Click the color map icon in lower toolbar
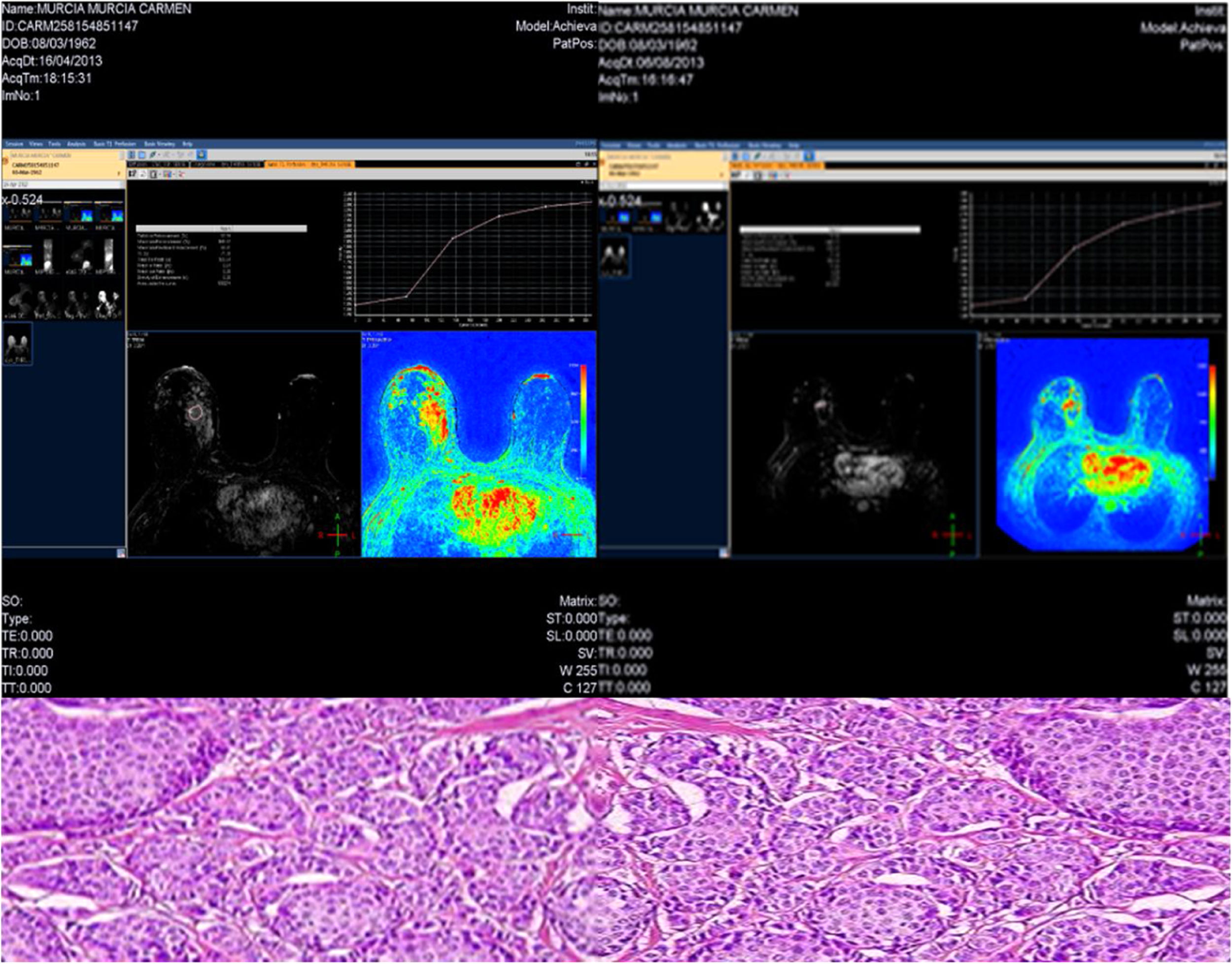This screenshot has height=964, width=1232. [168, 175]
